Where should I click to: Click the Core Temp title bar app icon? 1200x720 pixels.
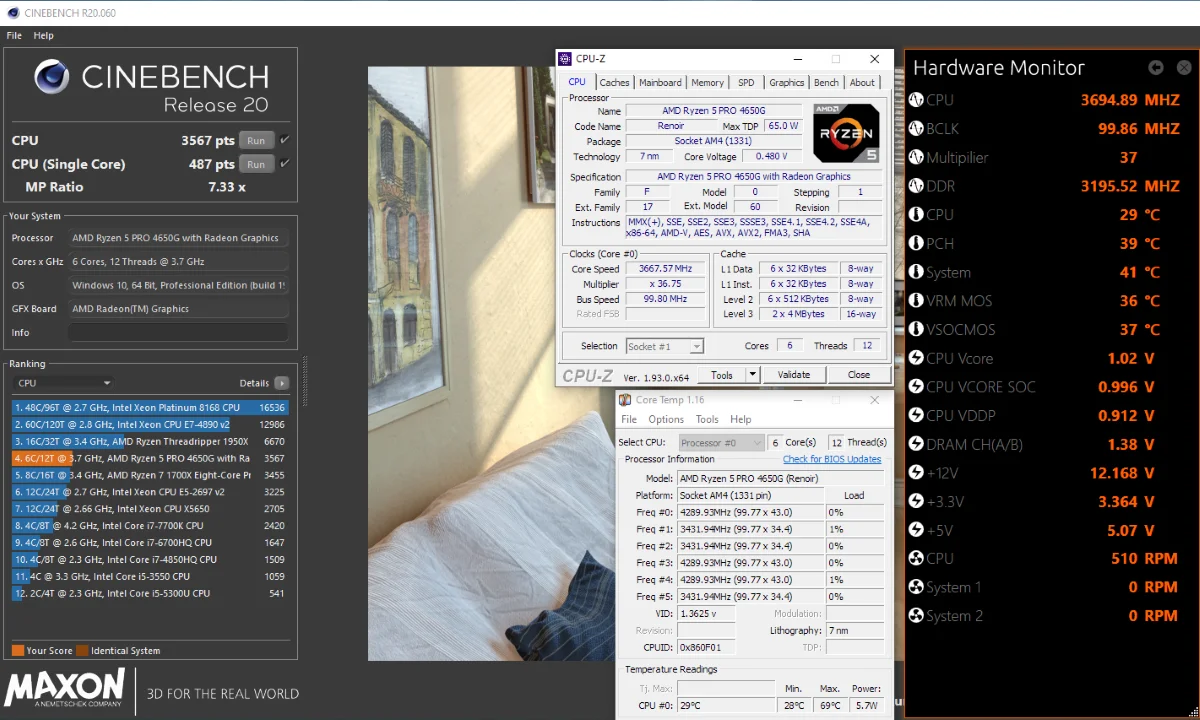(x=625, y=400)
